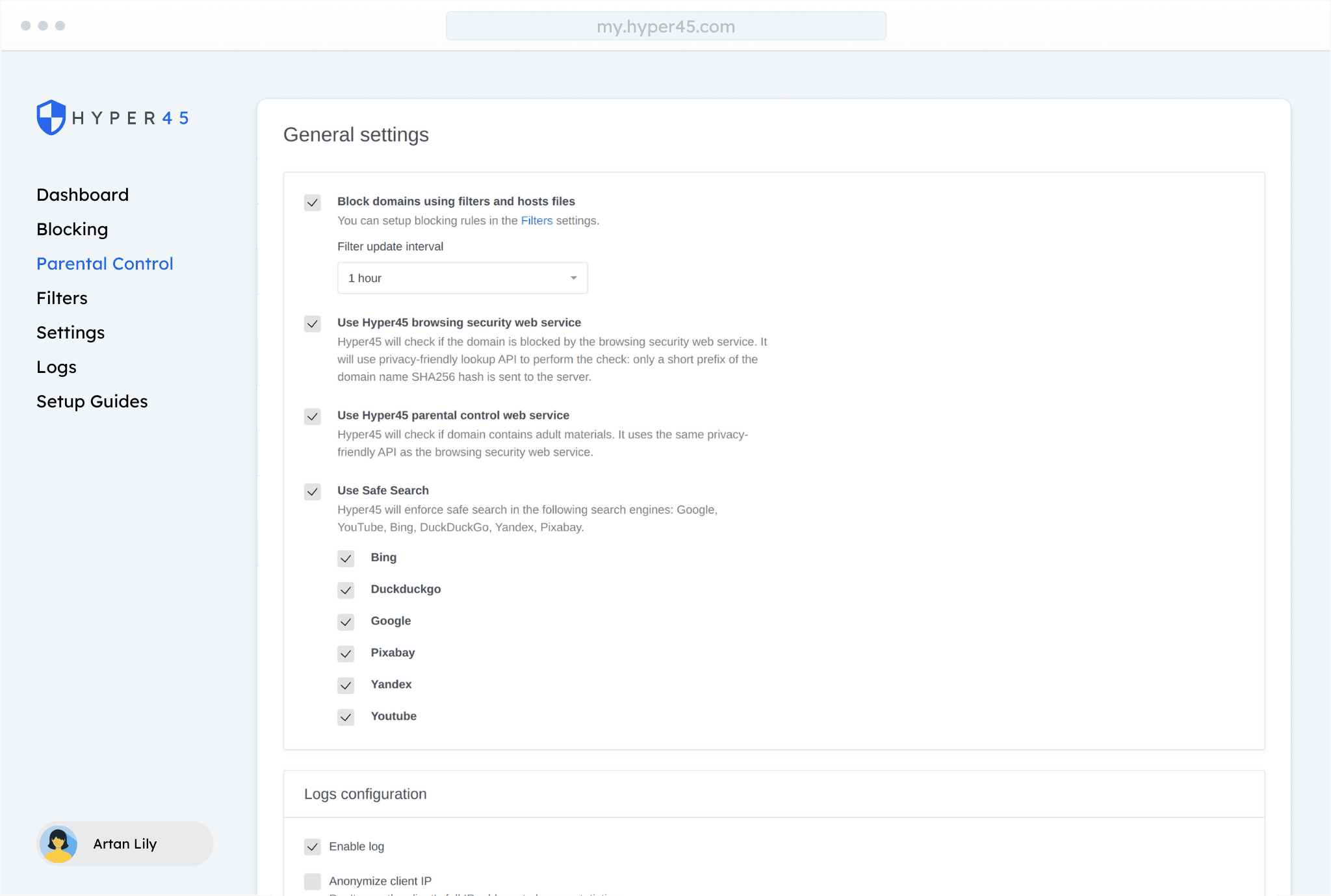The height and width of the screenshot is (896, 1331).
Task: Click Artan Lily's profile avatar
Action: 58,844
